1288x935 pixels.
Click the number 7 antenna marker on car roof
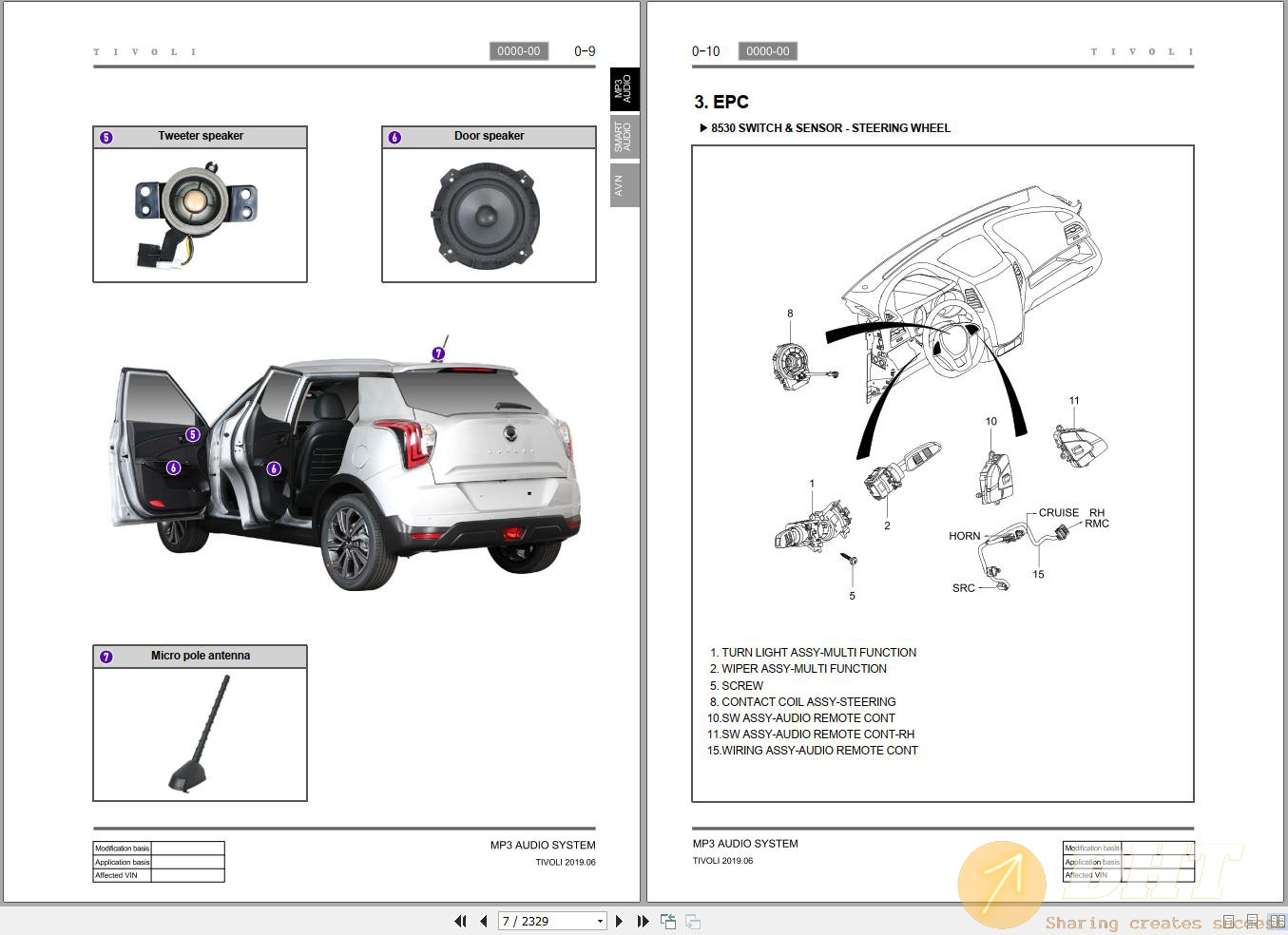[438, 353]
